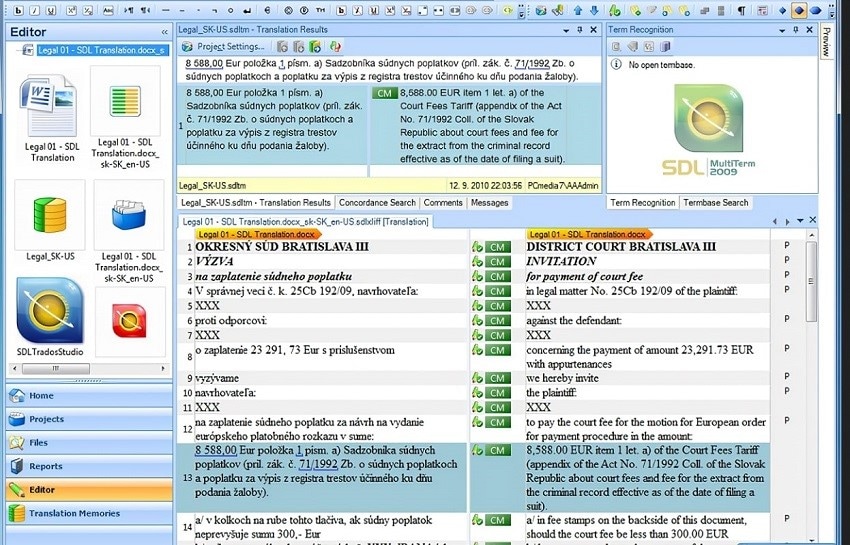The width and height of the screenshot is (850, 545).
Task: Collapse the Editor navigation pane chevron
Action: click(x=164, y=33)
